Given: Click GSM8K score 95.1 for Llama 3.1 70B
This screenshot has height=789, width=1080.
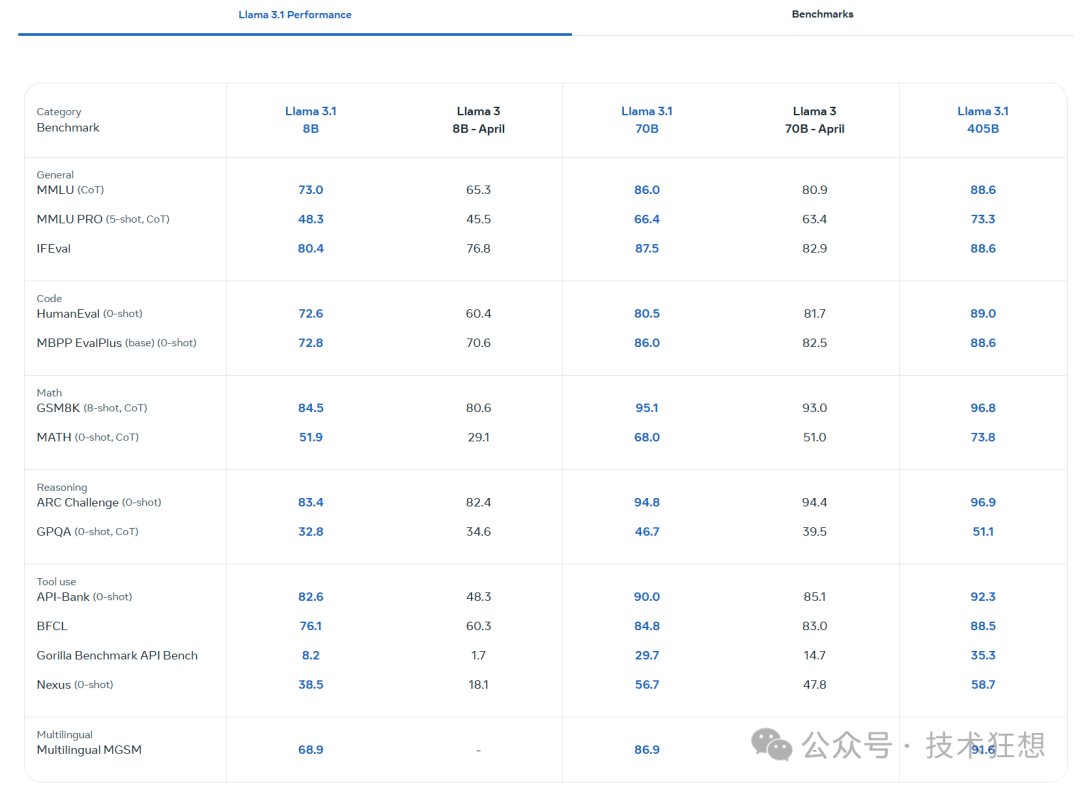Looking at the screenshot, I should click(647, 408).
